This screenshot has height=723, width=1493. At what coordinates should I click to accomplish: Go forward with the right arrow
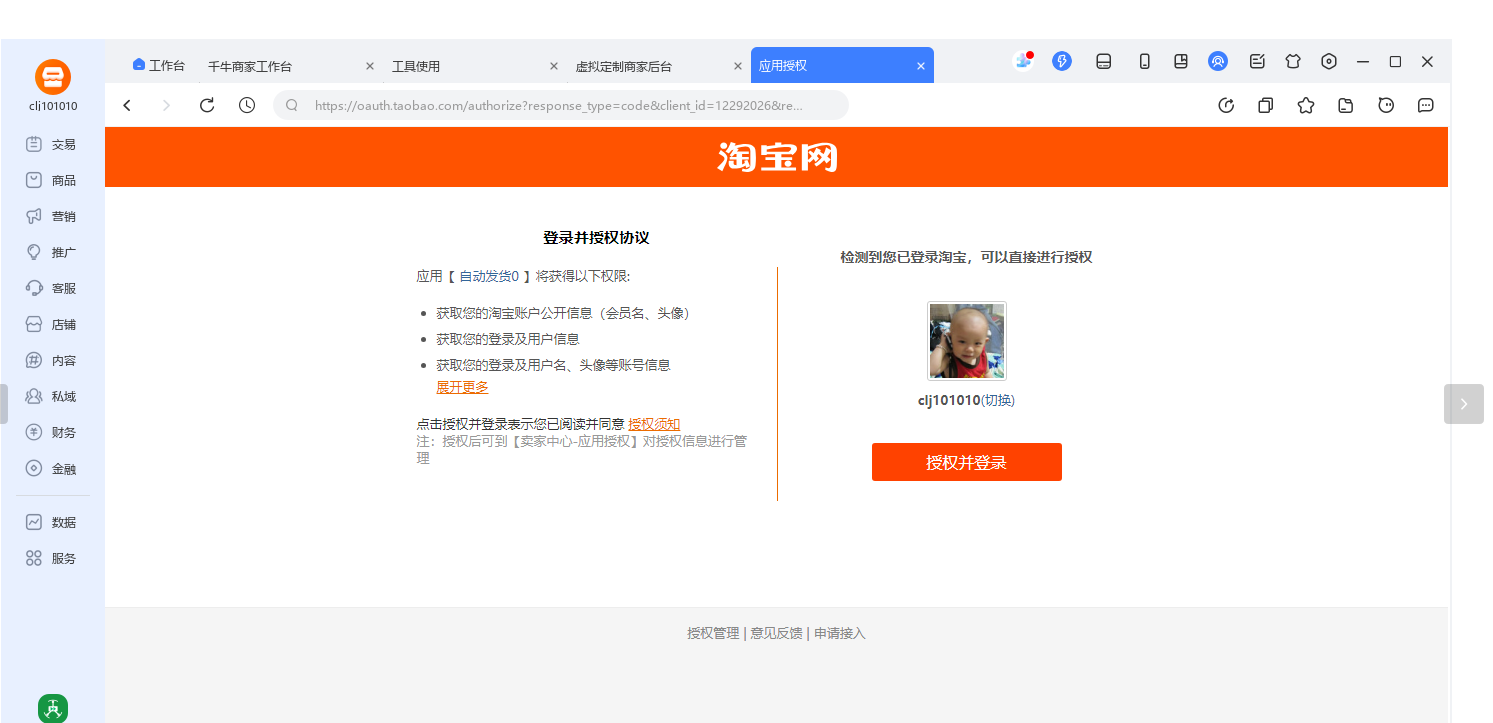click(167, 105)
